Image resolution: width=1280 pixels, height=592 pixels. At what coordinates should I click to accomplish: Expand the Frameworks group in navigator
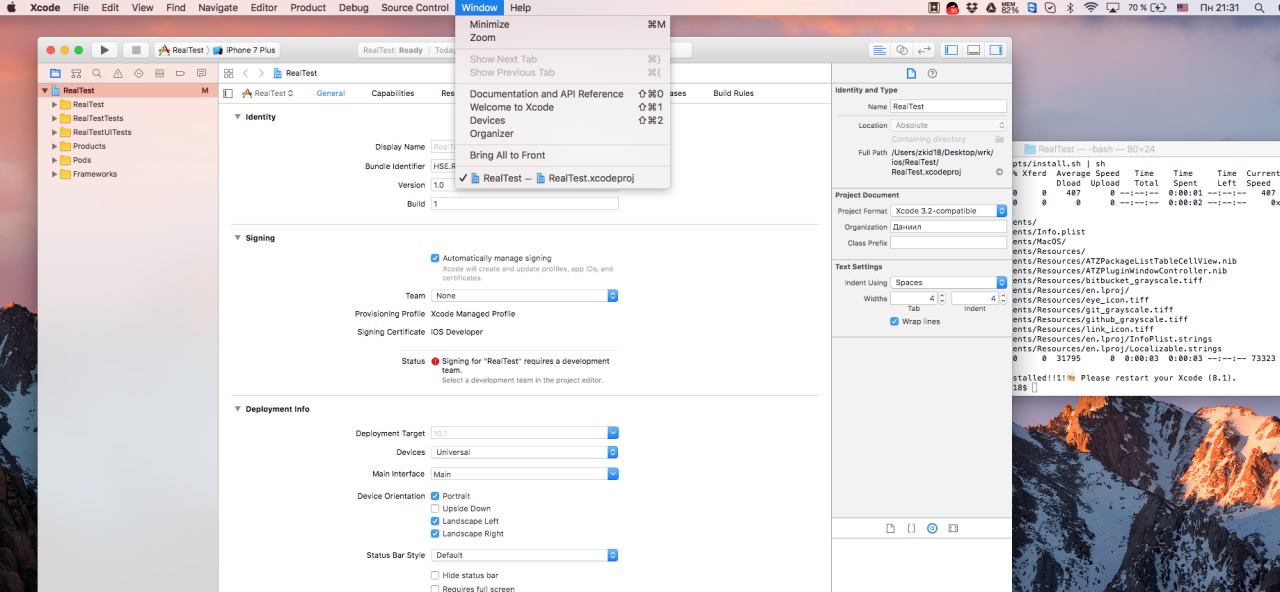(55, 174)
